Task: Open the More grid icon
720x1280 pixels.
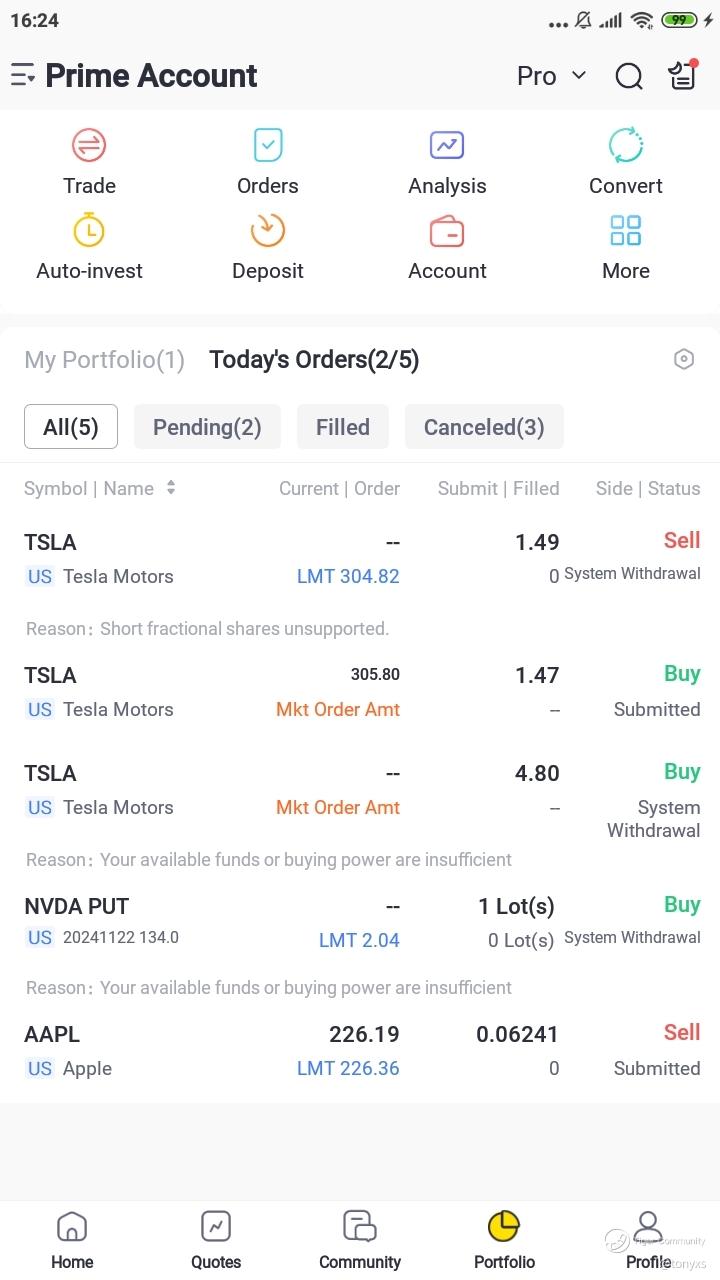Action: click(x=626, y=231)
